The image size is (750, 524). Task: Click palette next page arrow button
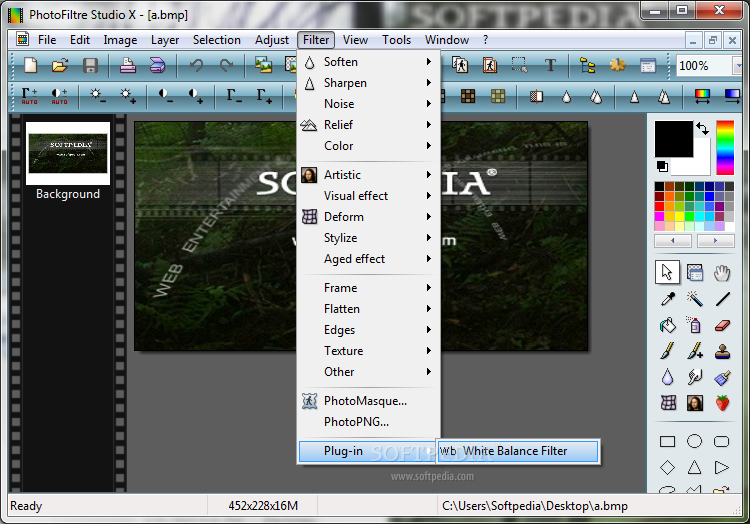pos(715,240)
